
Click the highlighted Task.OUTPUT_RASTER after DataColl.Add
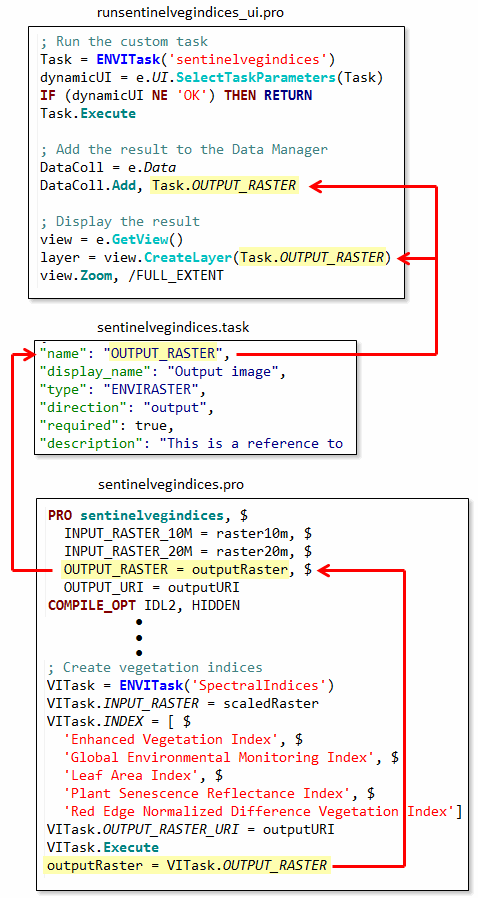tap(224, 186)
